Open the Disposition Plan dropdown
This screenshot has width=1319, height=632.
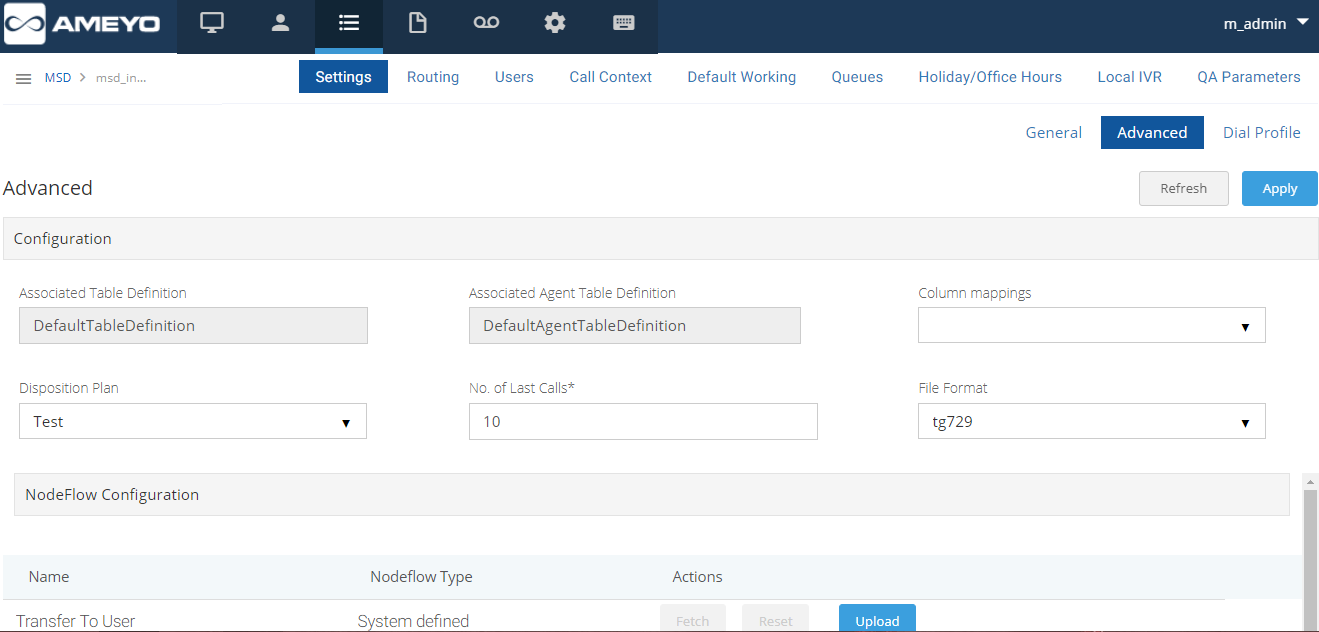point(192,422)
